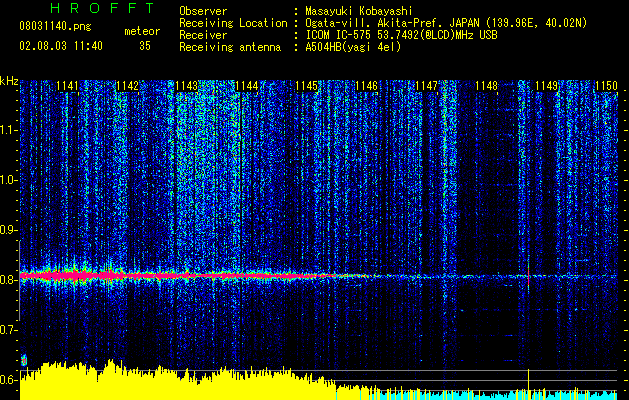Click the kHz axis unit label
The height and width of the screenshot is (400, 629).
[x=9, y=81]
